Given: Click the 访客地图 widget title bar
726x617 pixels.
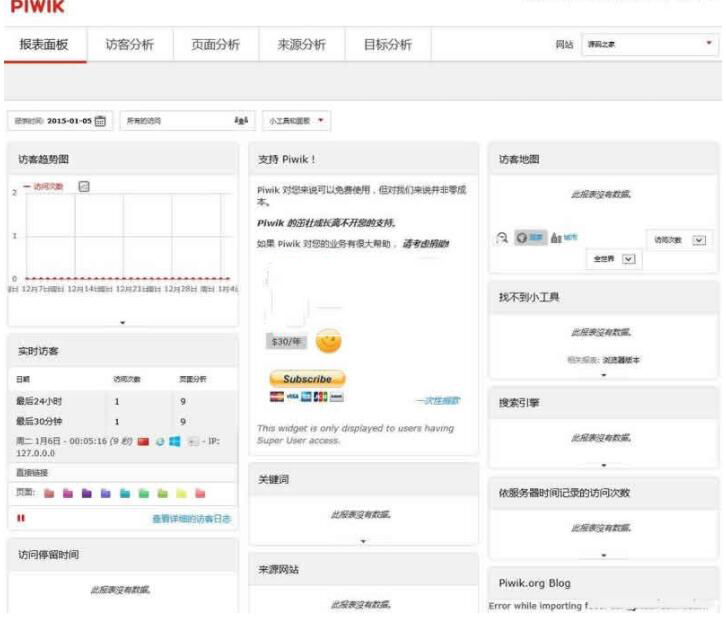Looking at the screenshot, I should pos(604,159).
